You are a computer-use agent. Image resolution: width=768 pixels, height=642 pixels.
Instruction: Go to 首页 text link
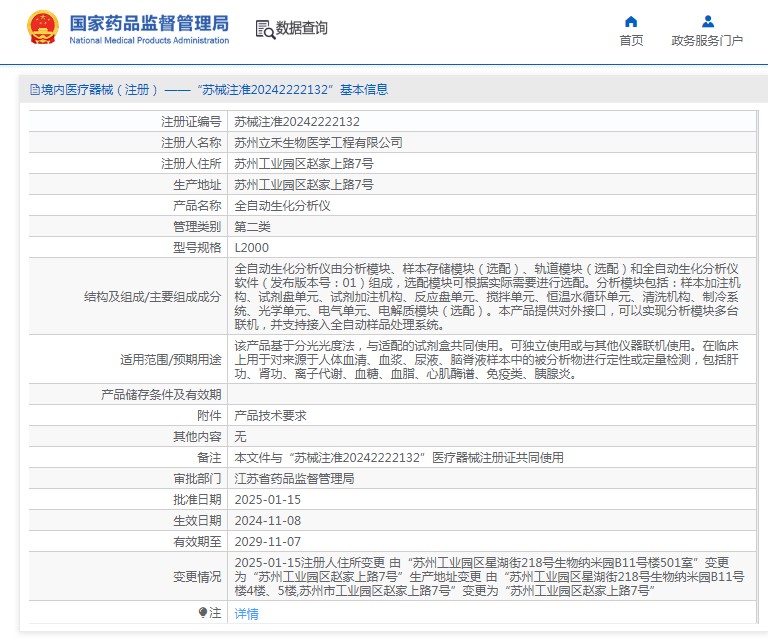point(631,41)
